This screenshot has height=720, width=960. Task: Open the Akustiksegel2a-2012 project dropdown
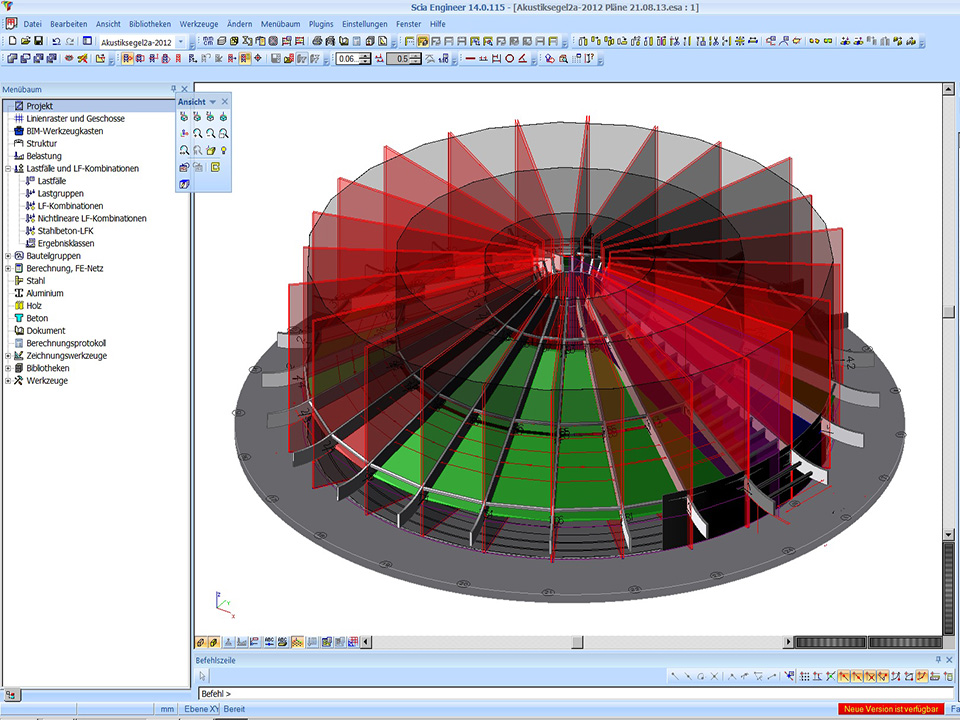click(x=180, y=42)
